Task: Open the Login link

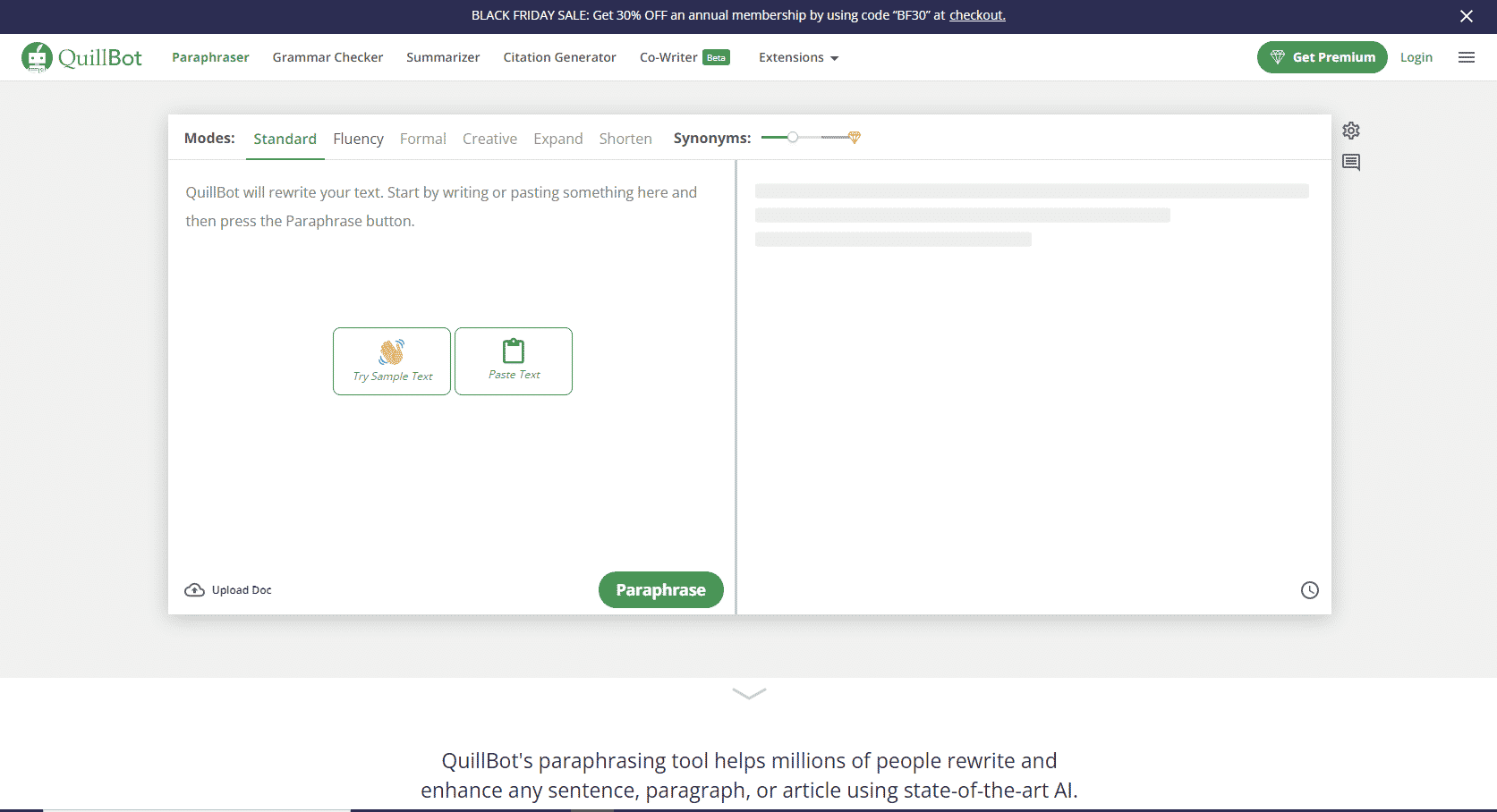Action: tap(1416, 57)
